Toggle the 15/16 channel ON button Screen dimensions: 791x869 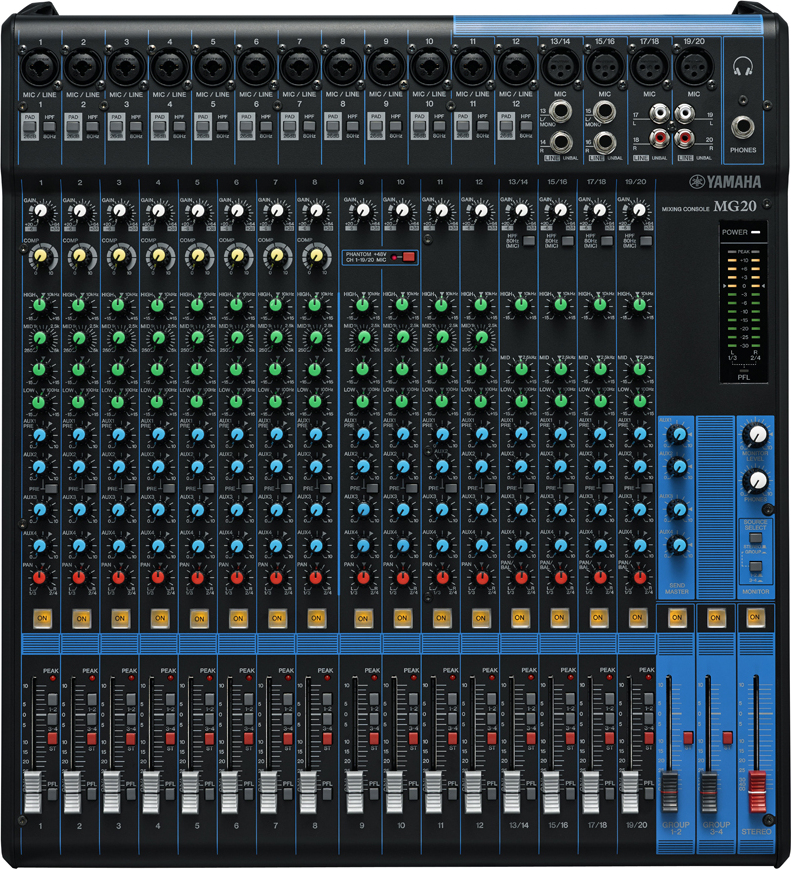558,617
